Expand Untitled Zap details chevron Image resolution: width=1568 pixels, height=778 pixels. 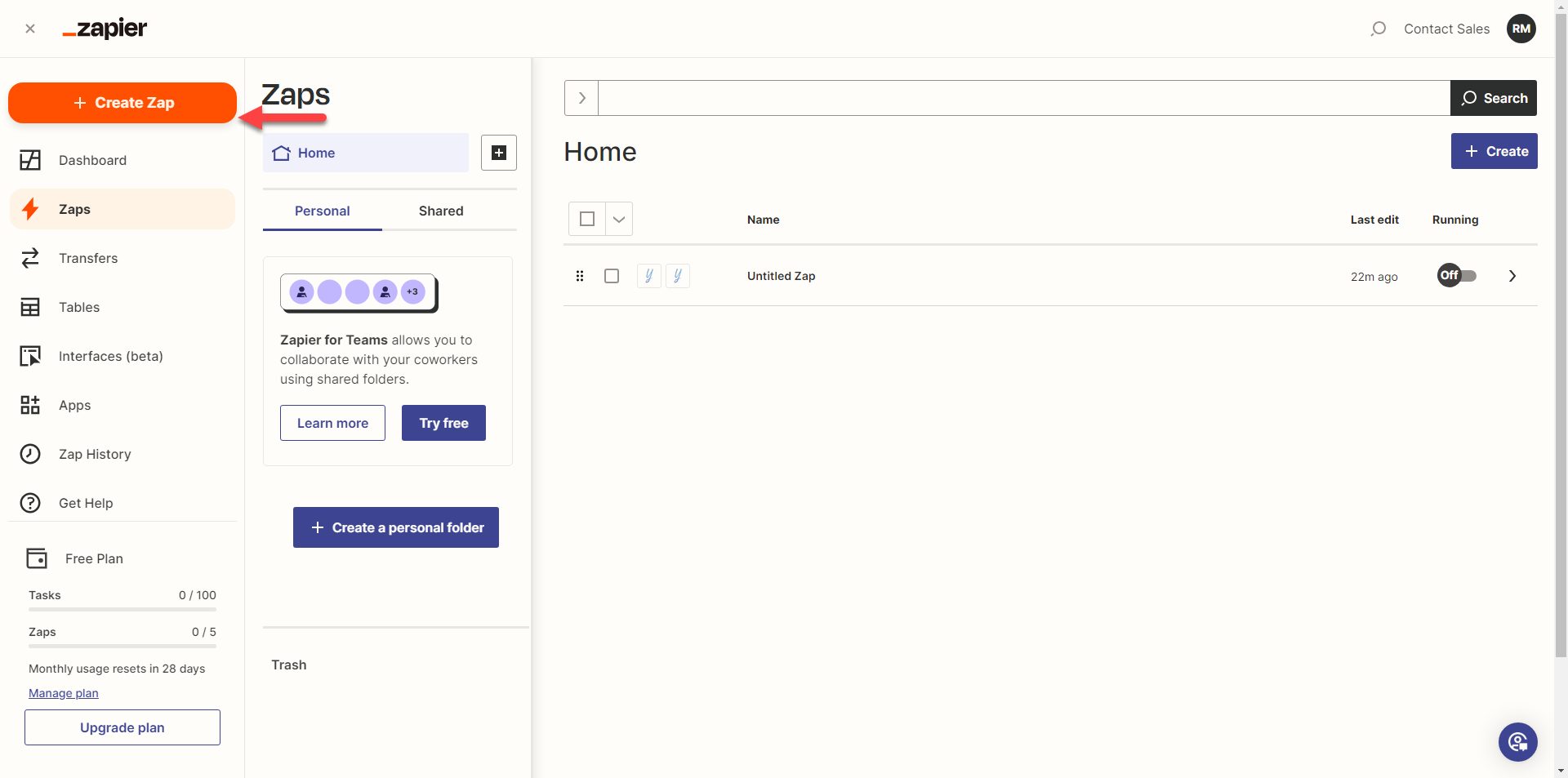(1512, 276)
